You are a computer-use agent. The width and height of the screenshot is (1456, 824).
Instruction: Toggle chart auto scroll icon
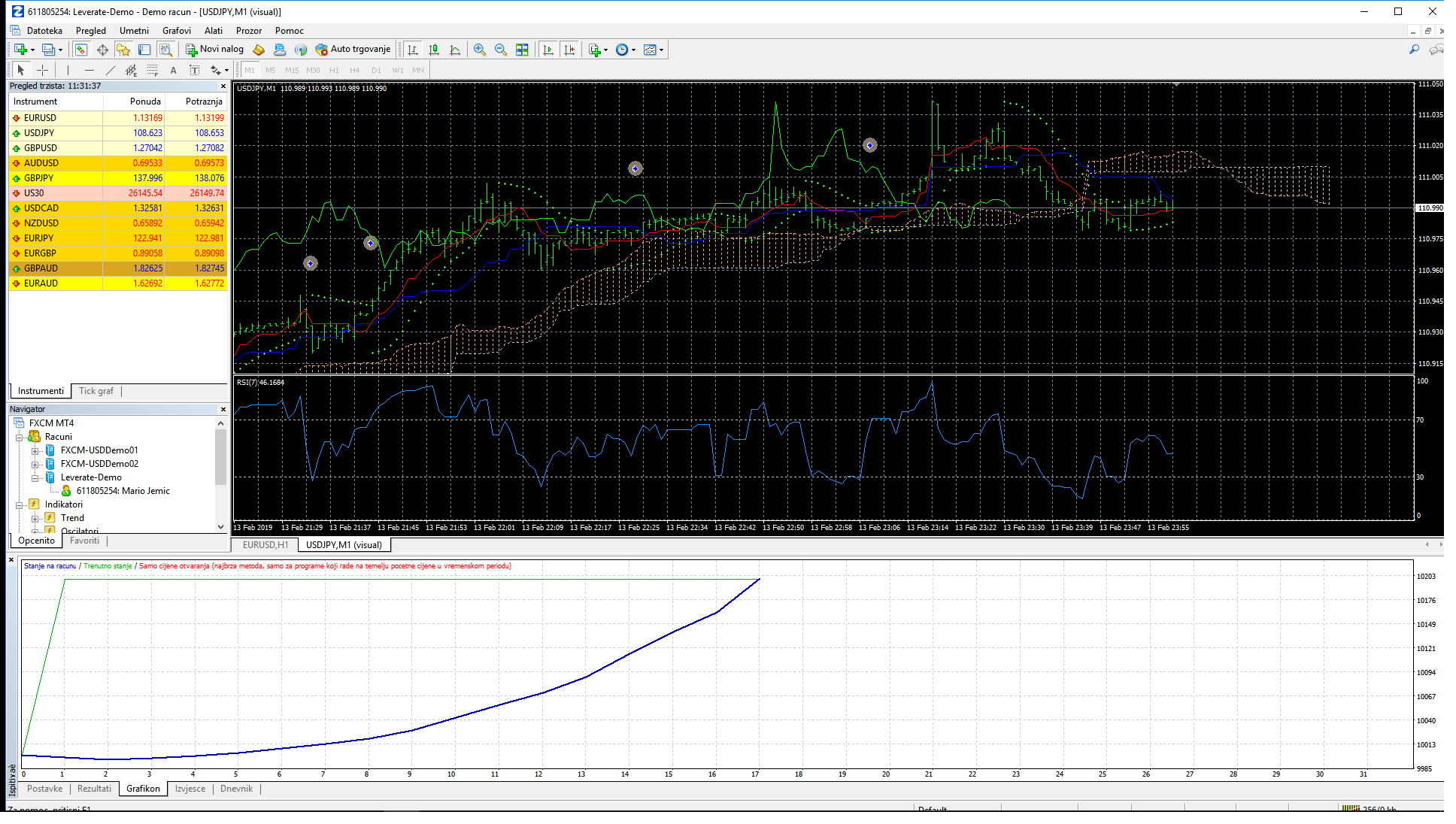click(x=548, y=50)
